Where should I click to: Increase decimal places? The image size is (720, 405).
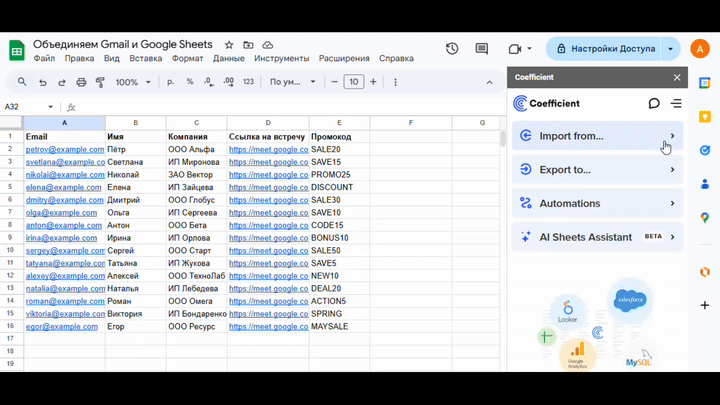[x=228, y=82]
